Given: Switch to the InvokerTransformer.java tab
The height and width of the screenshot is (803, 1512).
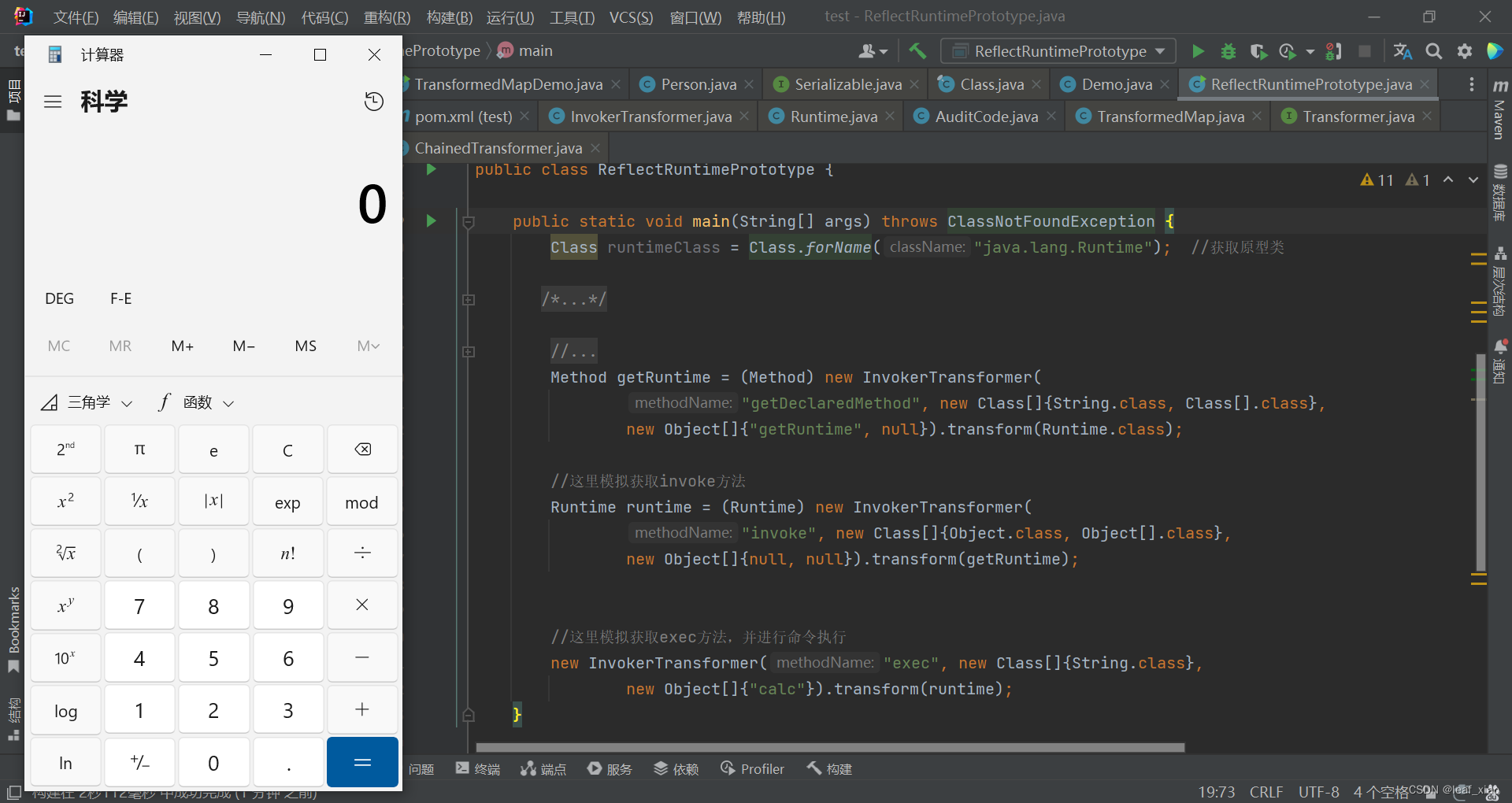Looking at the screenshot, I should [x=650, y=117].
